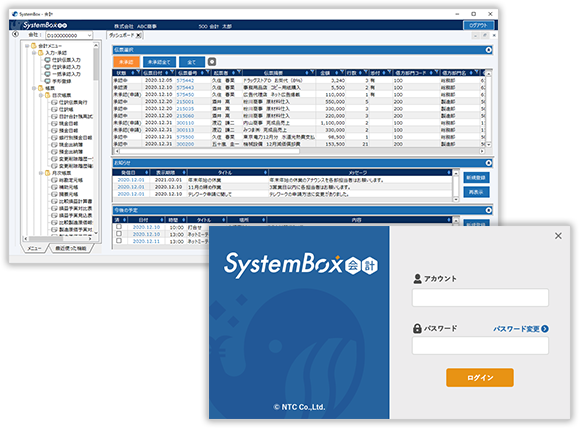Open 仕訳伝票発行 report in tree
579x428 pixels.
click(69, 102)
